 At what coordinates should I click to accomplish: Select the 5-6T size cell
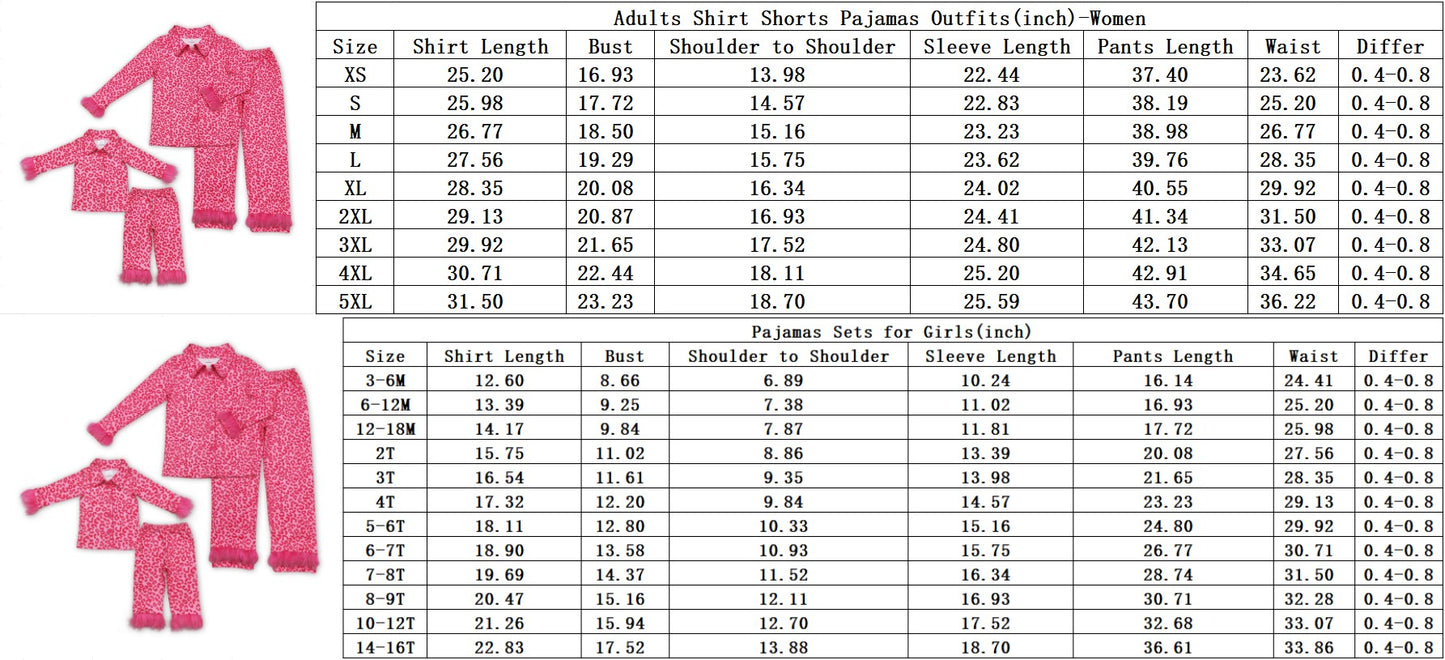pyautogui.click(x=385, y=526)
